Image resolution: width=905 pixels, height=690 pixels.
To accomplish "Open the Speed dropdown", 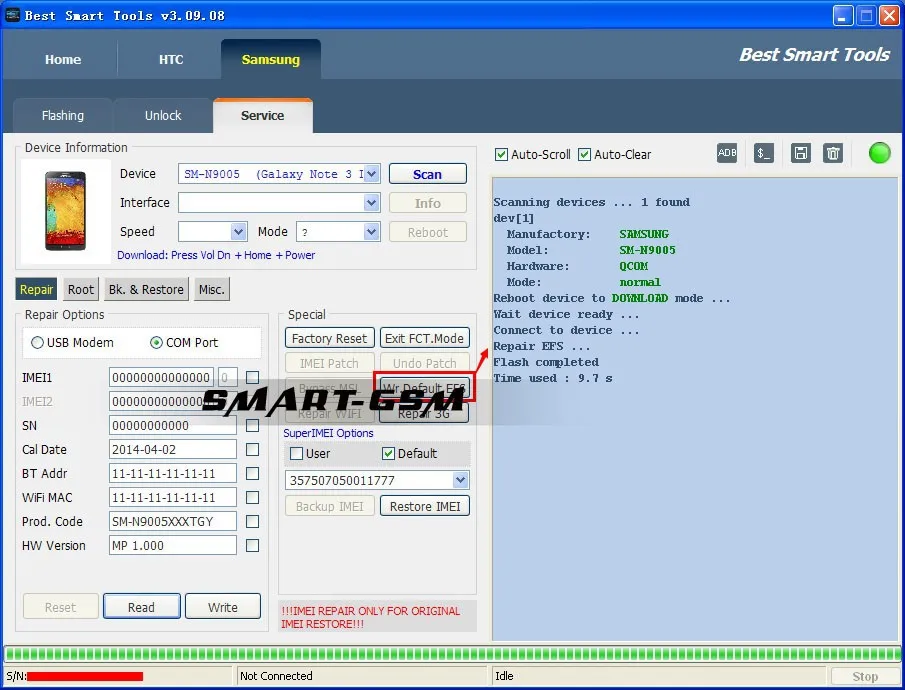I will [238, 232].
